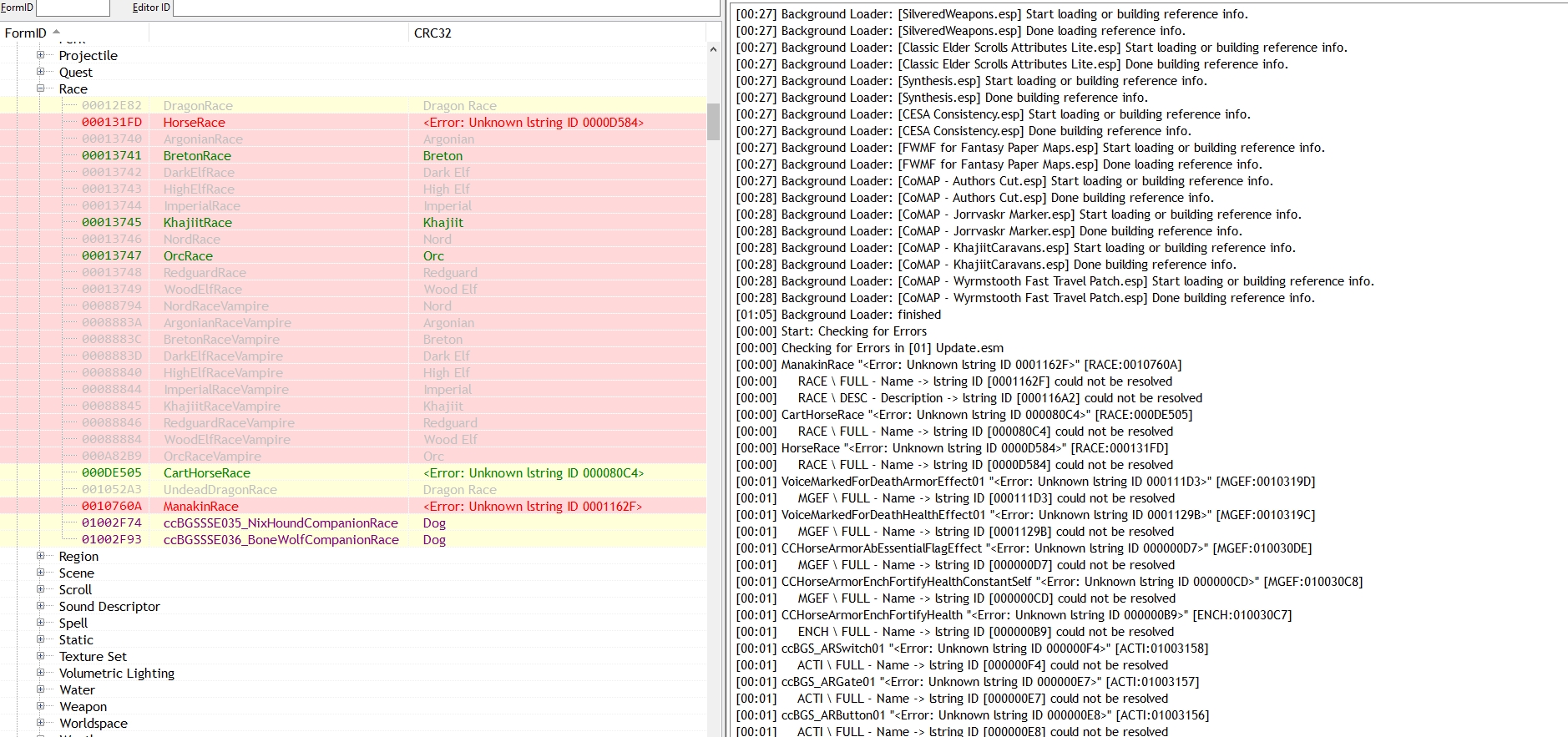Image resolution: width=1568 pixels, height=737 pixels.
Task: Click the KhajiitRace 'Khajiit' name cell
Action: pos(443,222)
